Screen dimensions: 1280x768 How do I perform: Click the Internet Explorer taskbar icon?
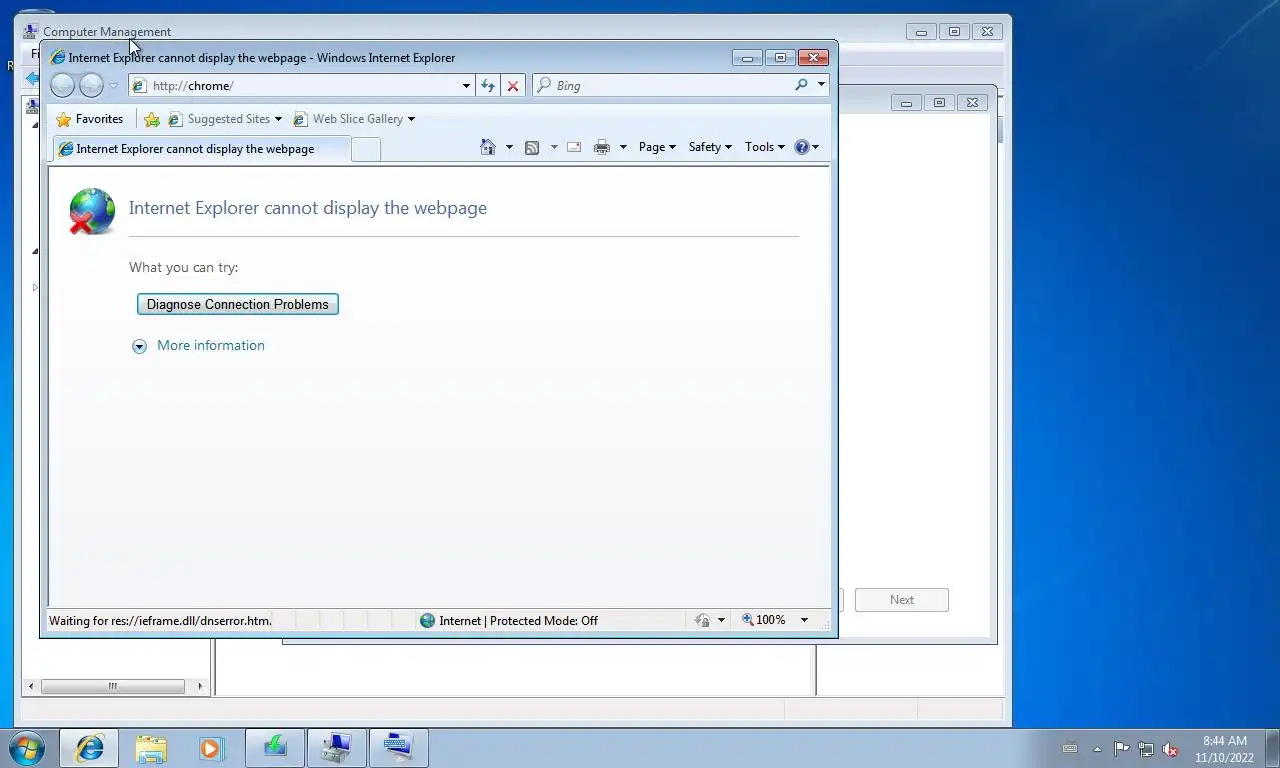click(89, 748)
